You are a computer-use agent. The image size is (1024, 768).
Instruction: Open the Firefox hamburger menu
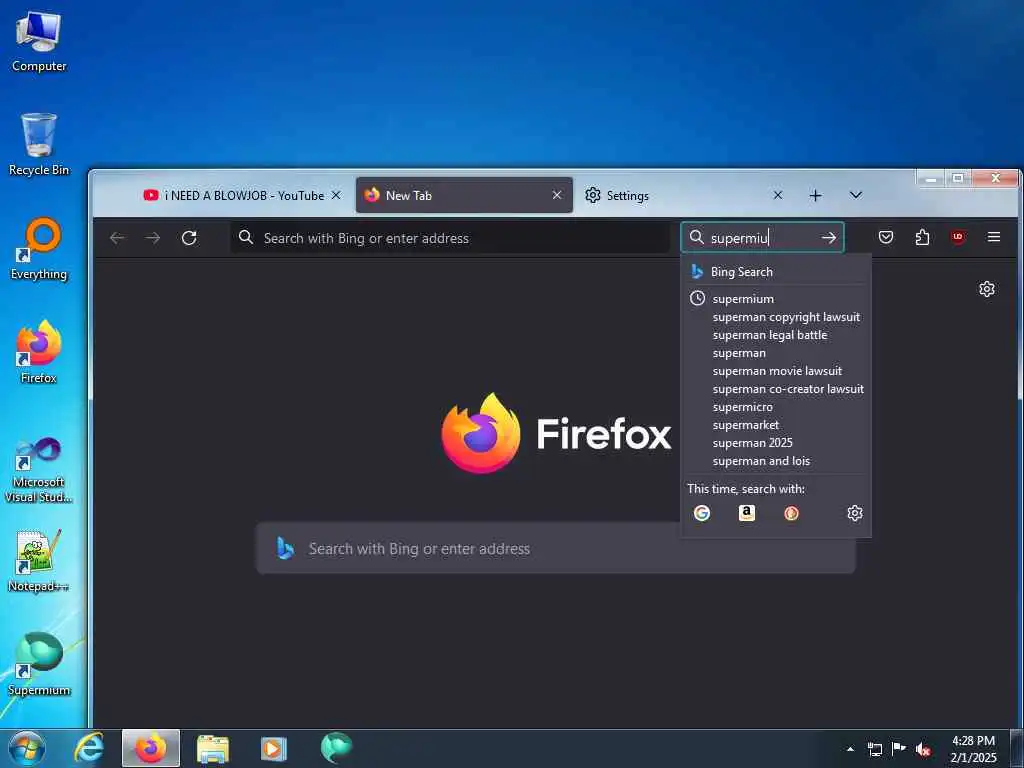[994, 237]
